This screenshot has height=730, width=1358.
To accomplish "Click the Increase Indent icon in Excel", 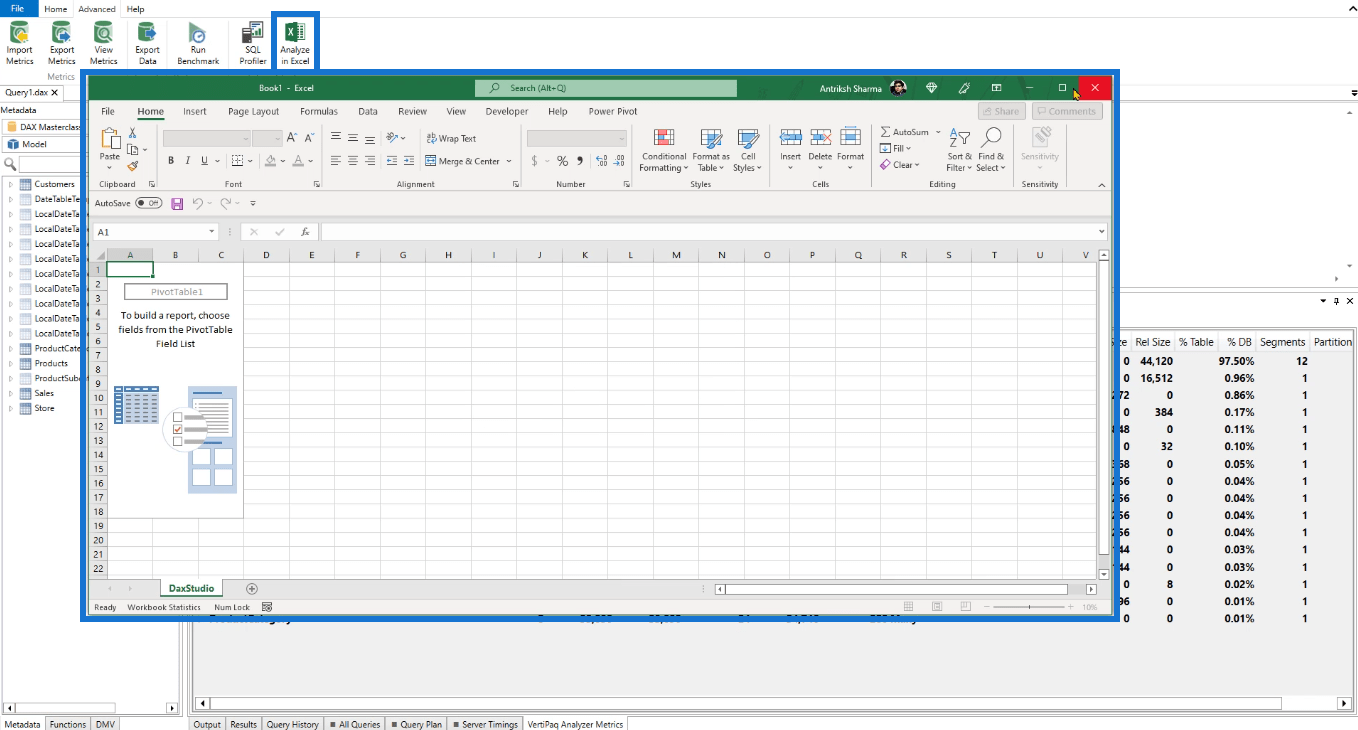I will (x=409, y=160).
